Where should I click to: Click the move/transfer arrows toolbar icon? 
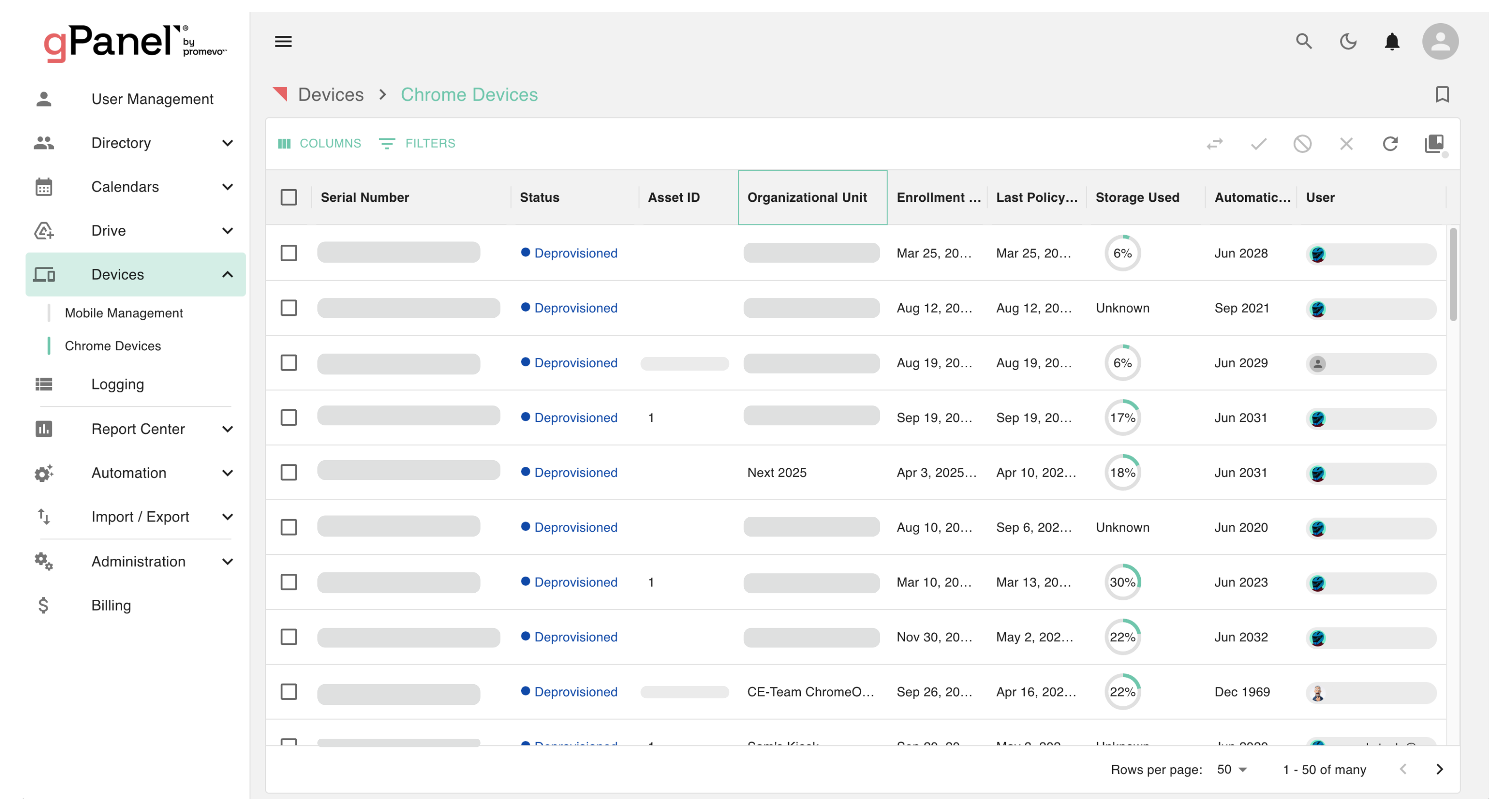tap(1214, 144)
